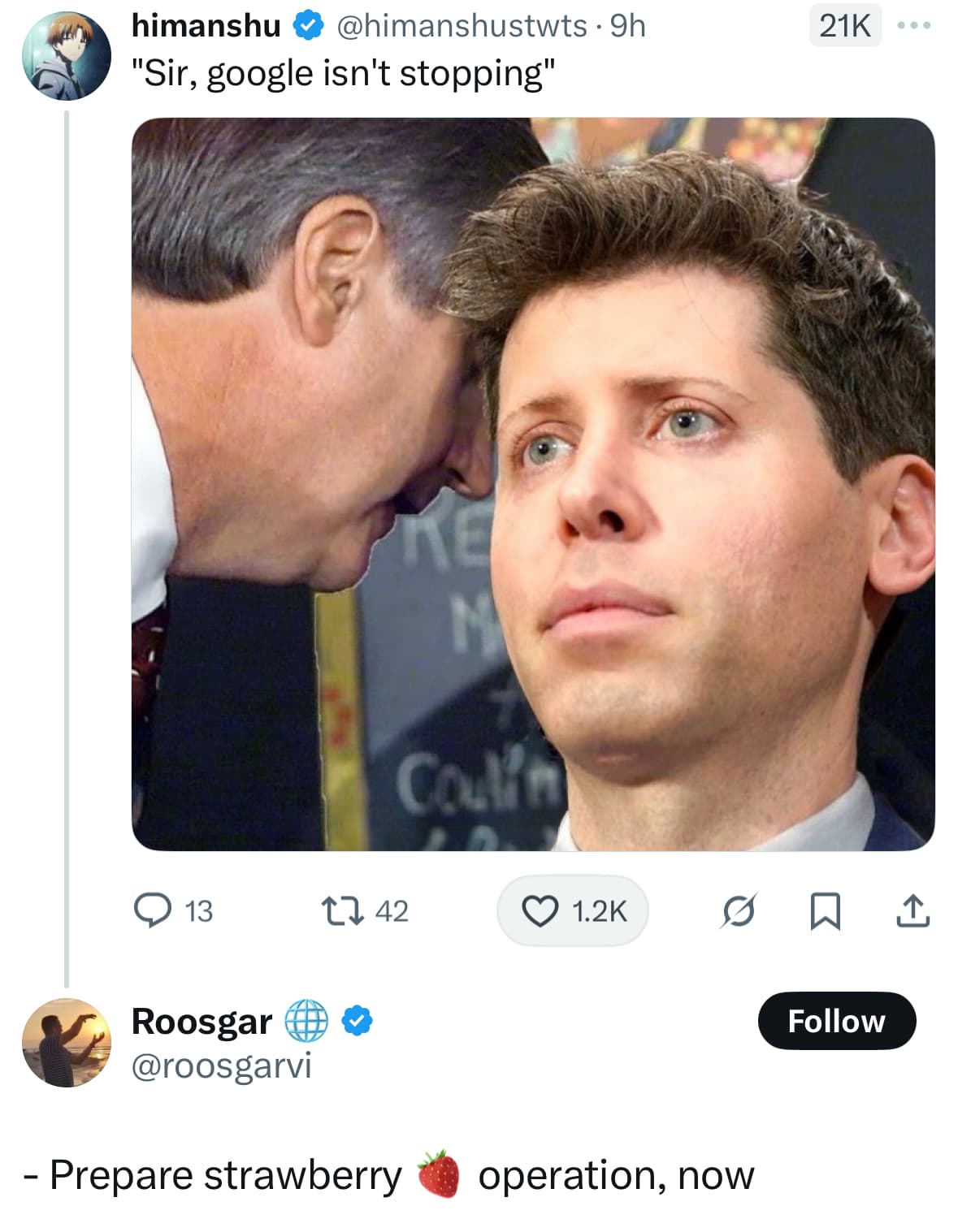Bookmark himanshu's tweet
Image resolution: width=958 pixels, height=1232 pixels.
coord(825,911)
